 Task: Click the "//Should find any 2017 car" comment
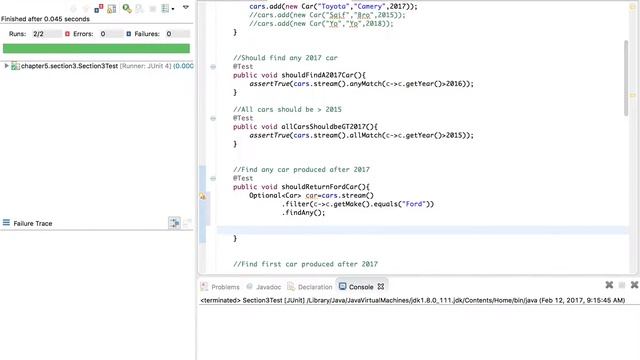(285, 58)
